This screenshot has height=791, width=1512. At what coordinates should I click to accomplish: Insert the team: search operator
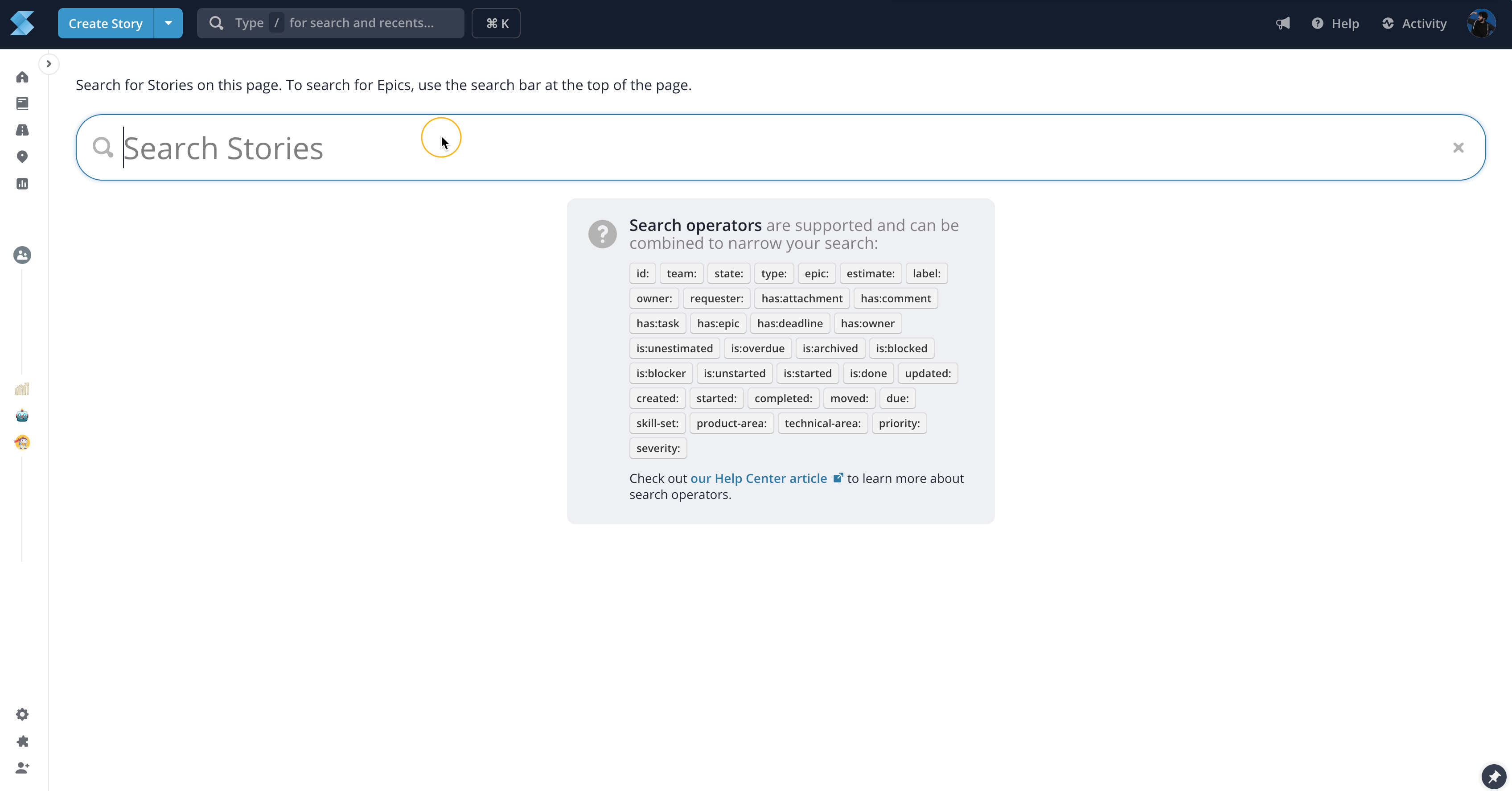682,274
